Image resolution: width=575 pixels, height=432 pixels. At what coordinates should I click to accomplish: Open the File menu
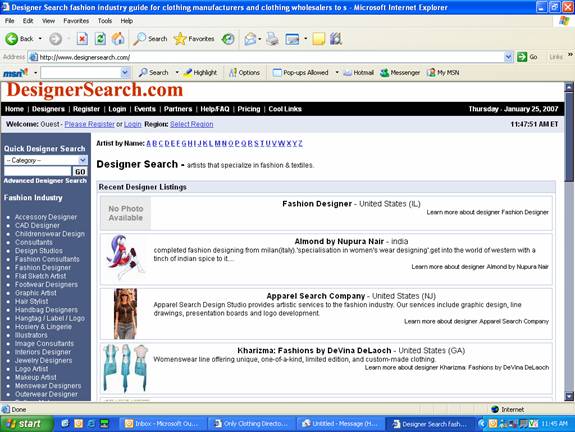point(10,21)
